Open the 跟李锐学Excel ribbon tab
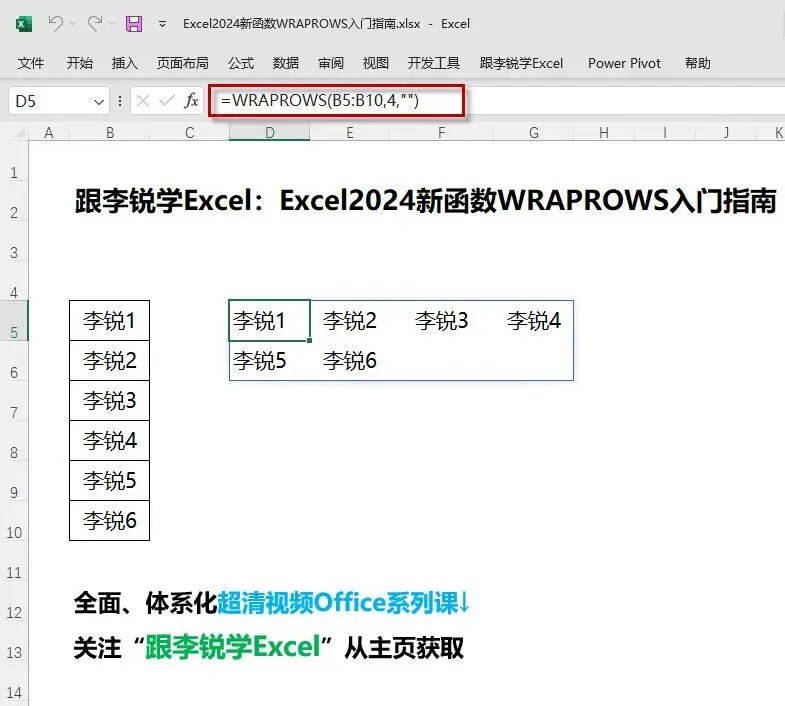Image resolution: width=785 pixels, height=706 pixels. tap(521, 63)
